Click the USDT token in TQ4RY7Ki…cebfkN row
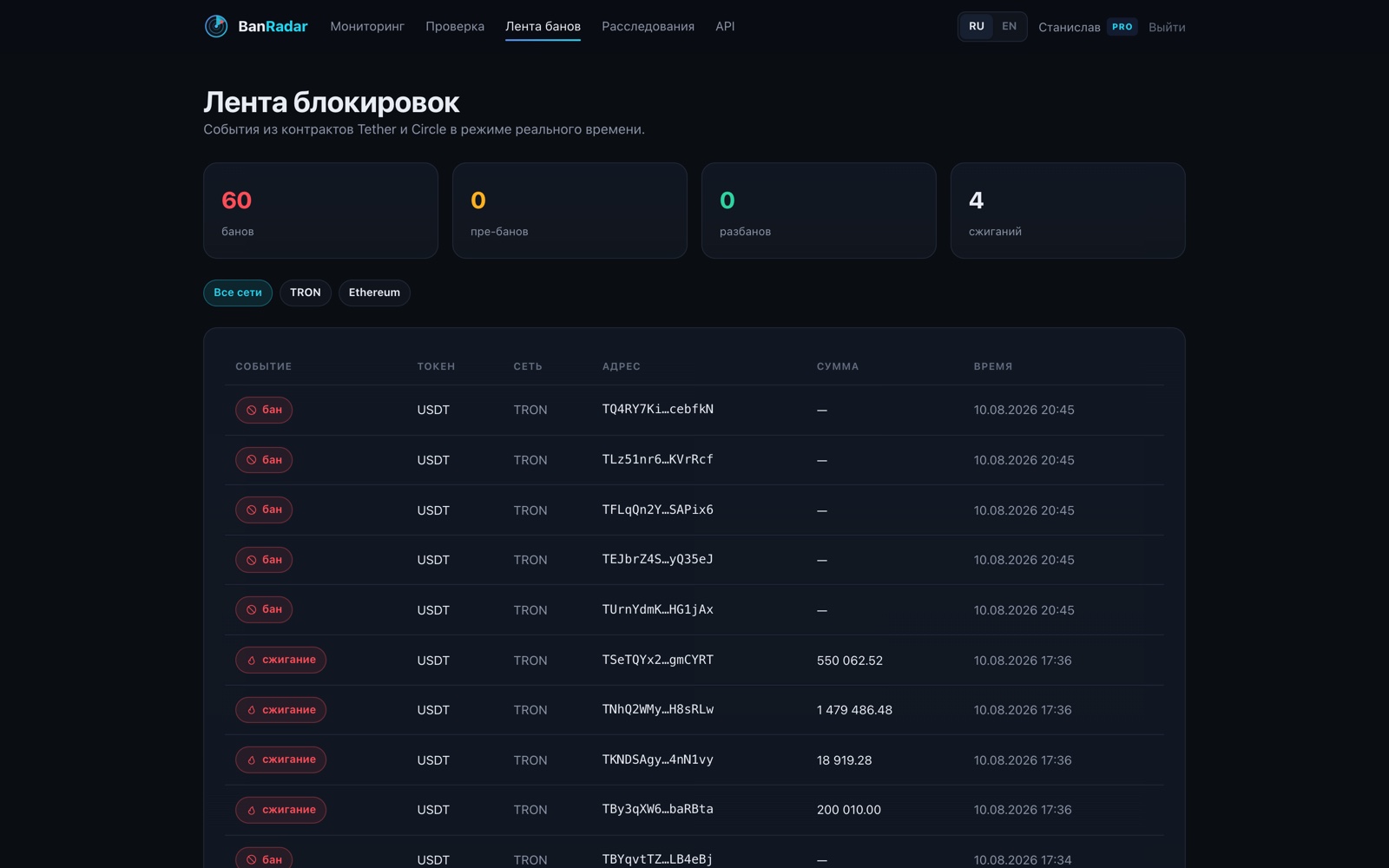The height and width of the screenshot is (868, 1389). [433, 410]
